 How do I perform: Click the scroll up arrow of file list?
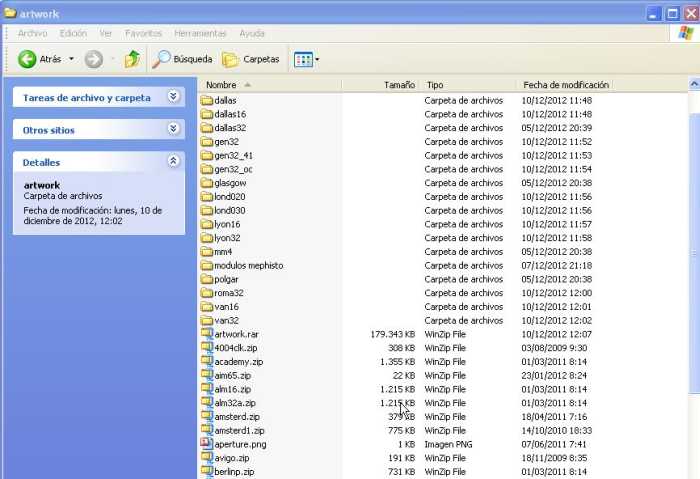694,84
